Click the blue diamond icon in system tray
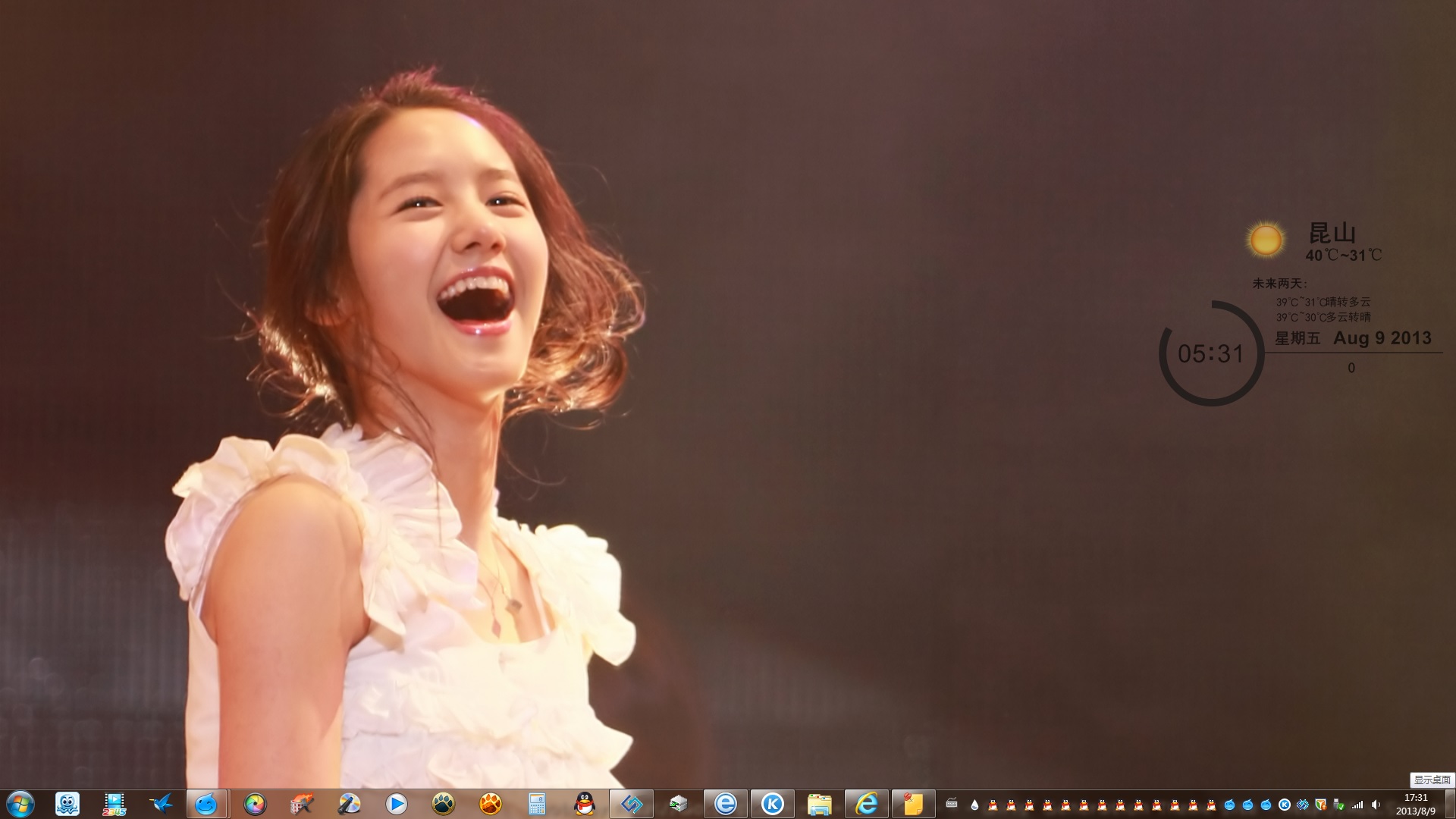1456x819 pixels. click(1303, 805)
